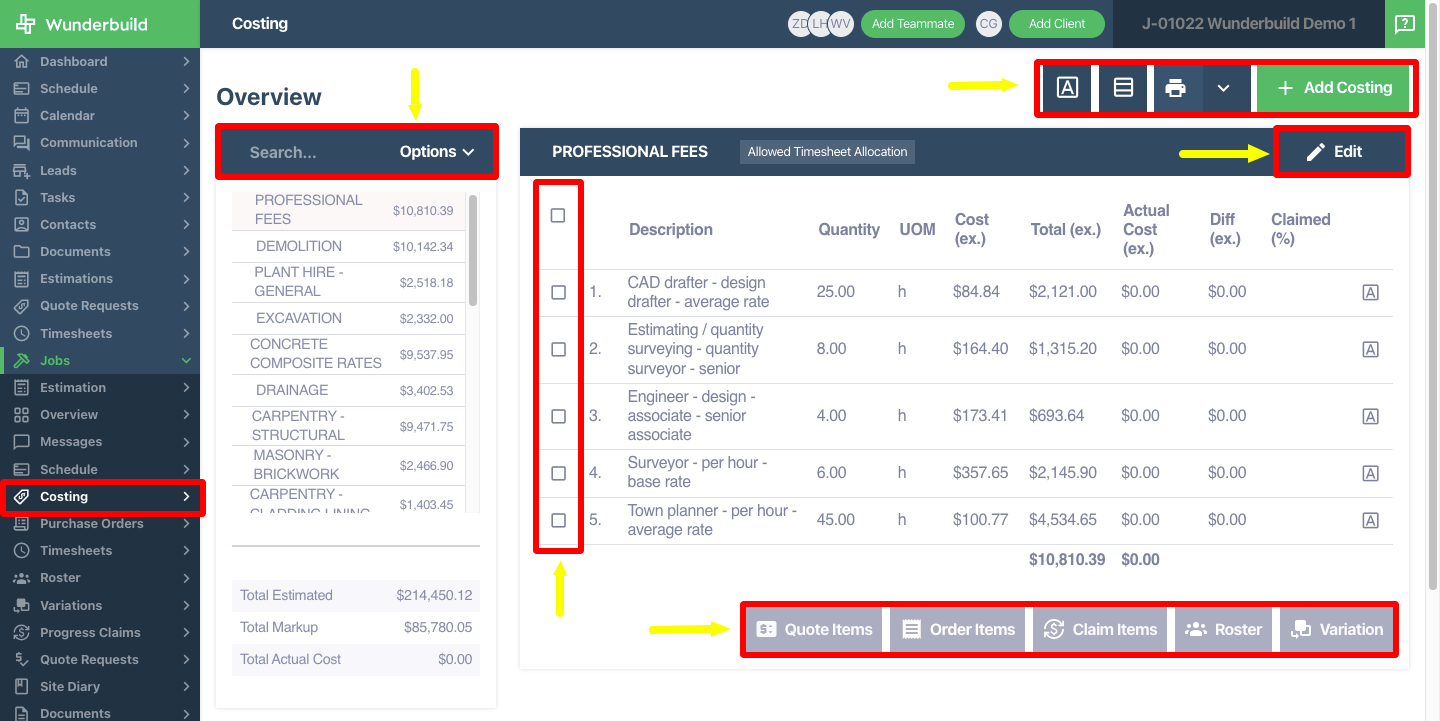Click the Variation button
Screen dimensions: 1440x721
(1337, 629)
